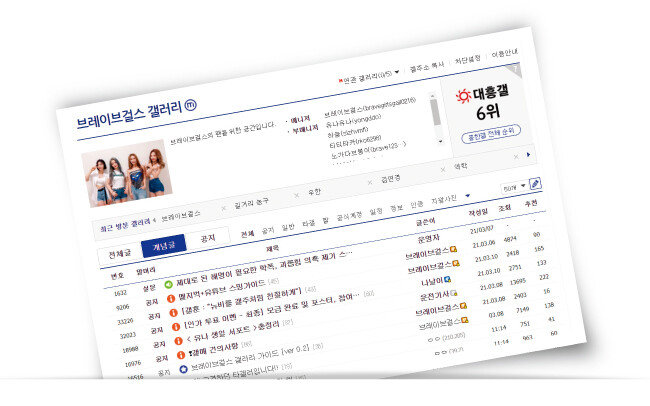Expand the blue arrow after category filters
The width and height of the screenshot is (650, 406).
[x=468, y=195]
